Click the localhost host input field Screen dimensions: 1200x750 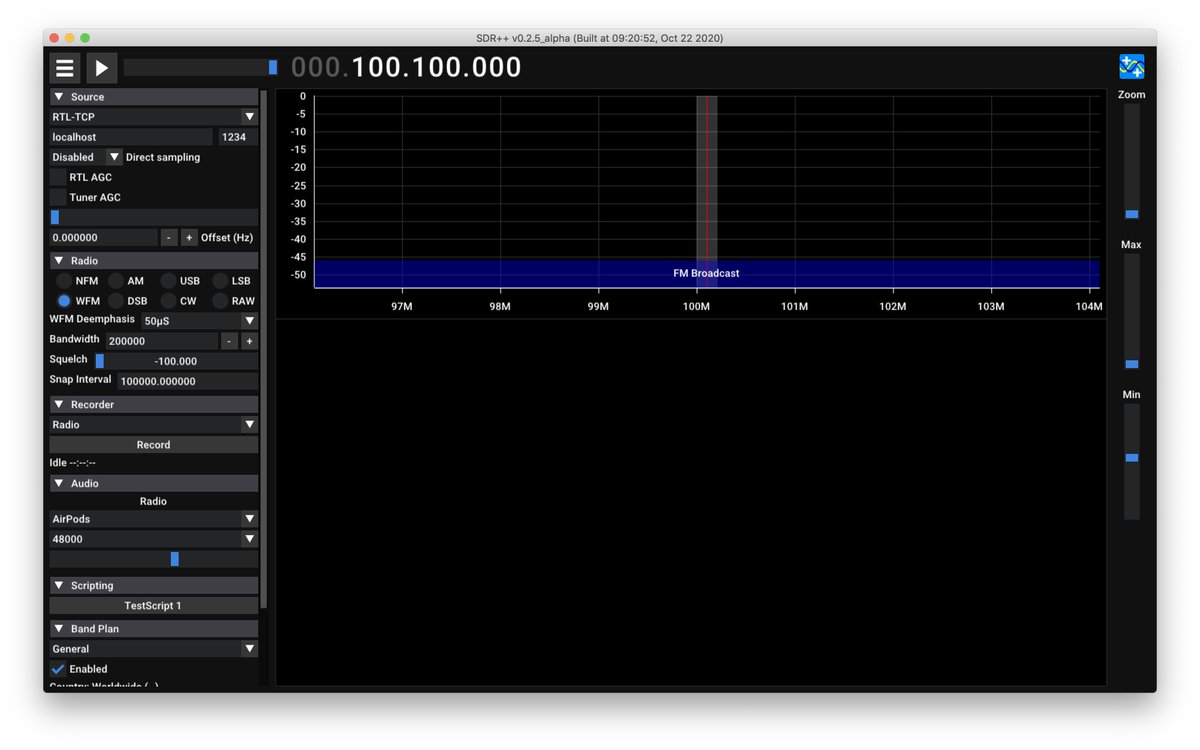tap(130, 137)
